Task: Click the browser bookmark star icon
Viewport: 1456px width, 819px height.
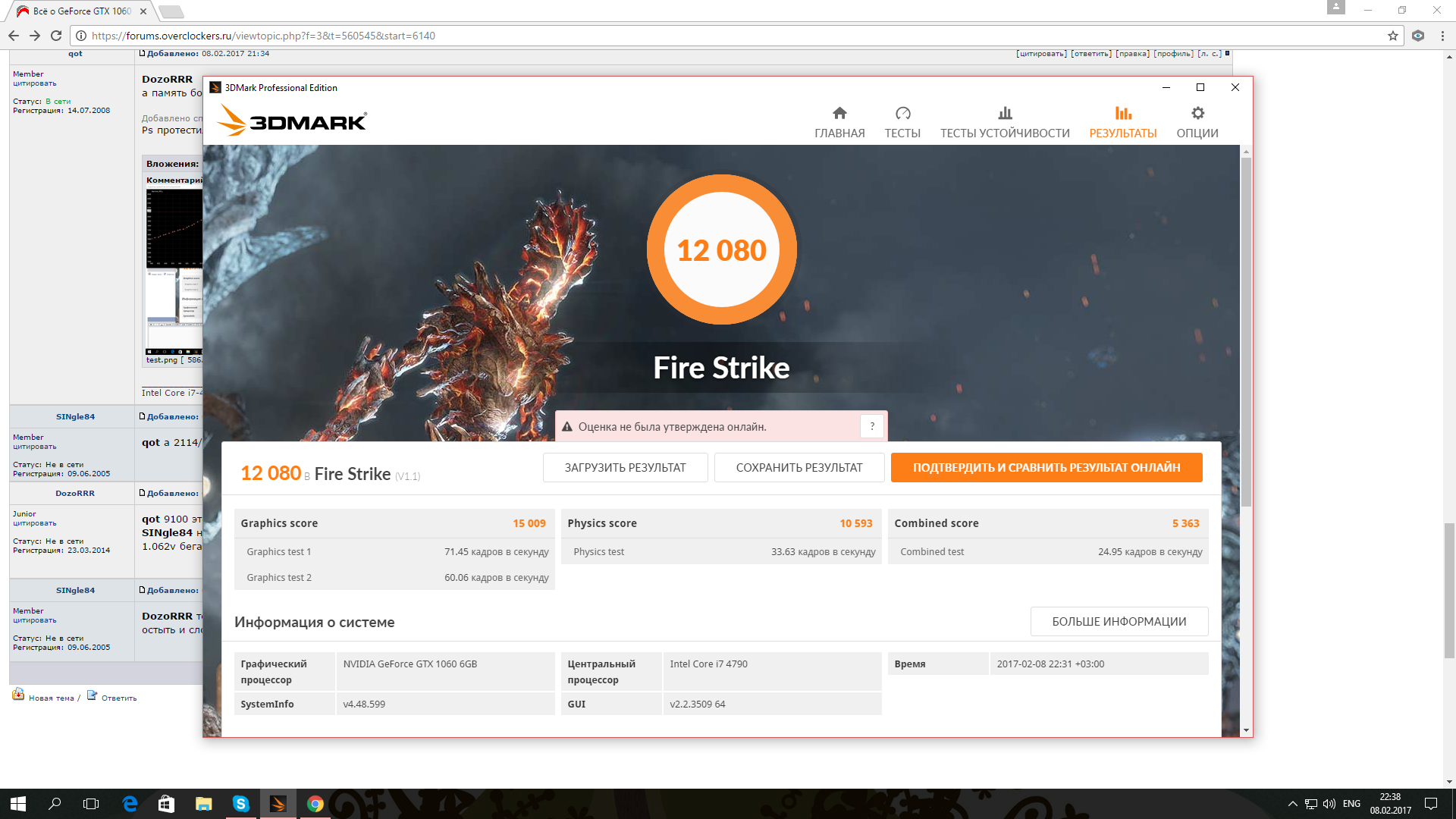Action: [x=1393, y=36]
